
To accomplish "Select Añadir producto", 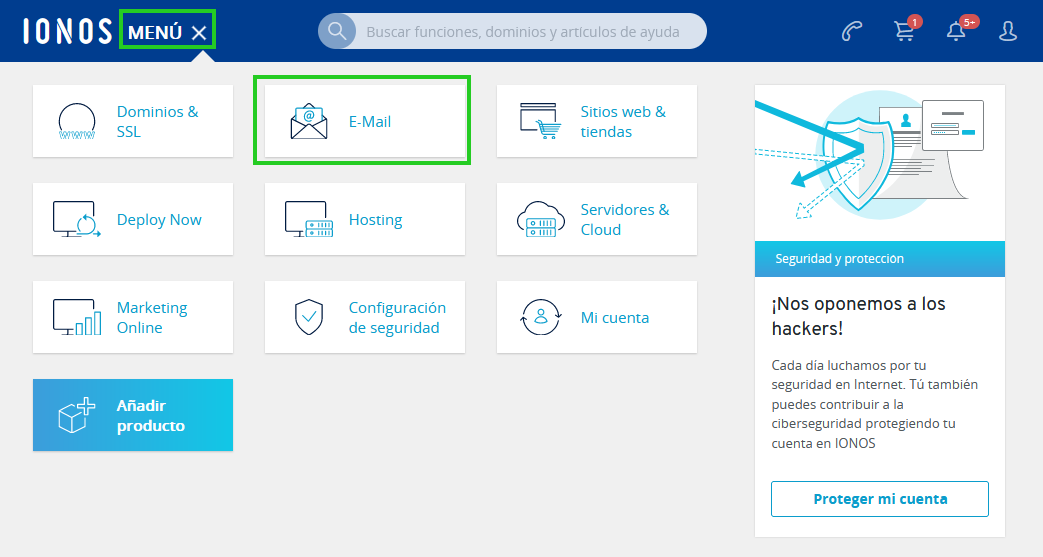I will [x=133, y=415].
